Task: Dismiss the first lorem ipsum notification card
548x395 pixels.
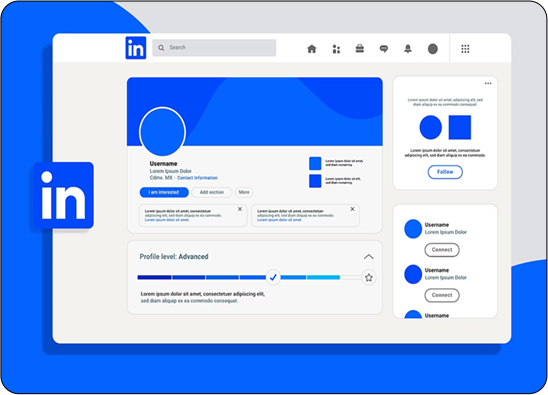Action: point(240,209)
